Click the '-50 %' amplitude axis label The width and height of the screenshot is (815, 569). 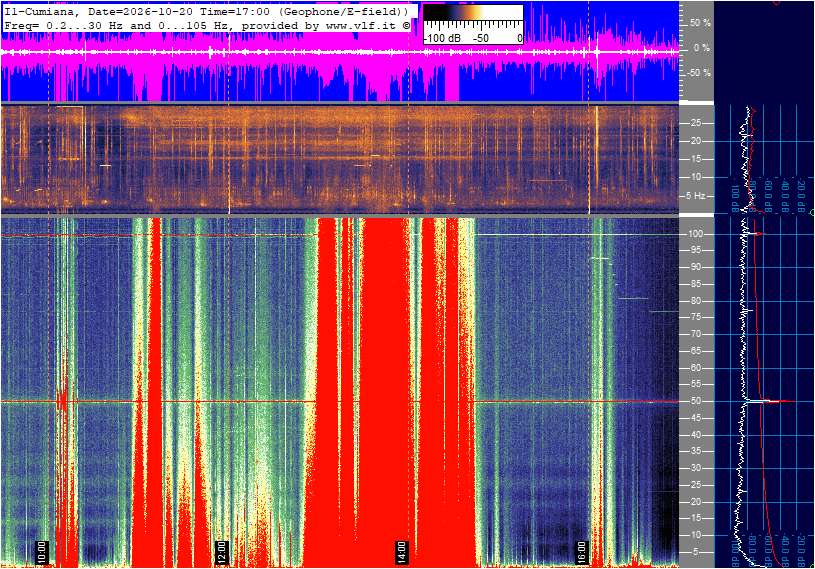tap(699, 73)
